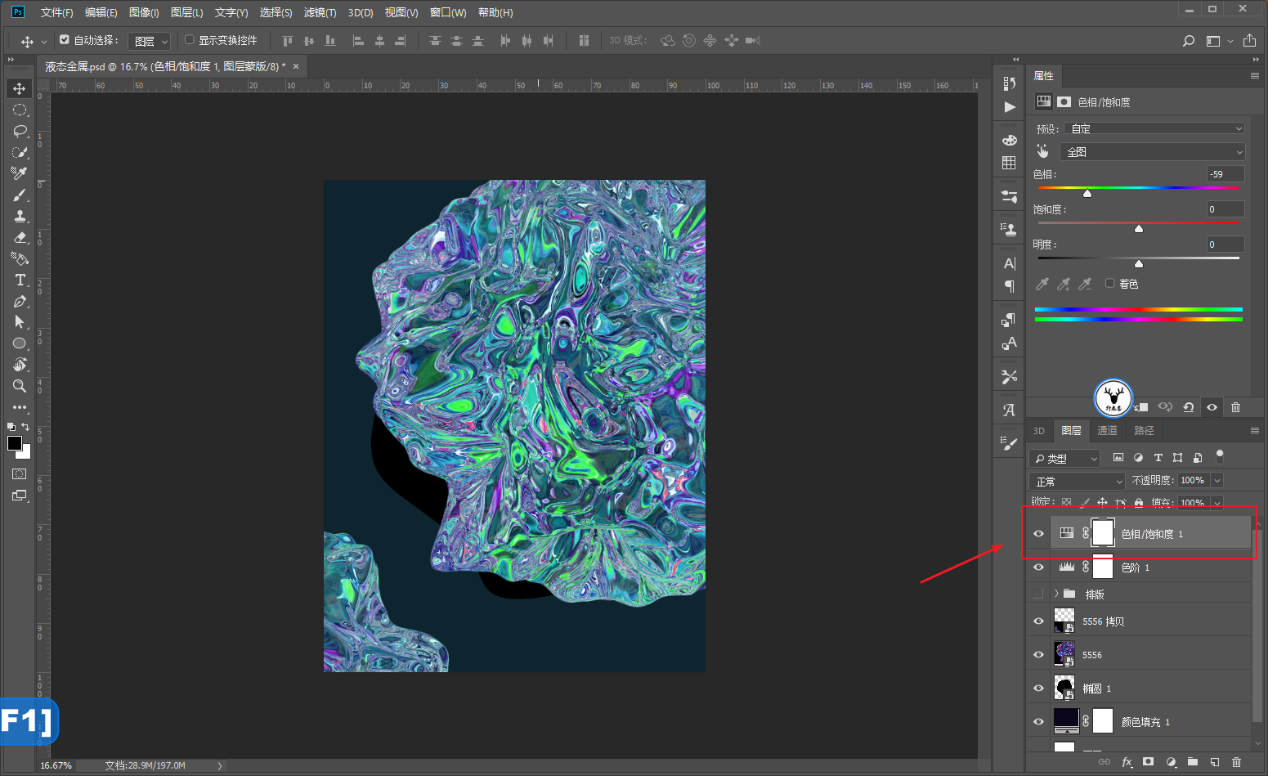Click the 色相 hue slider handle
Viewport: 1268px width, 776px height.
pyautogui.click(x=1087, y=193)
